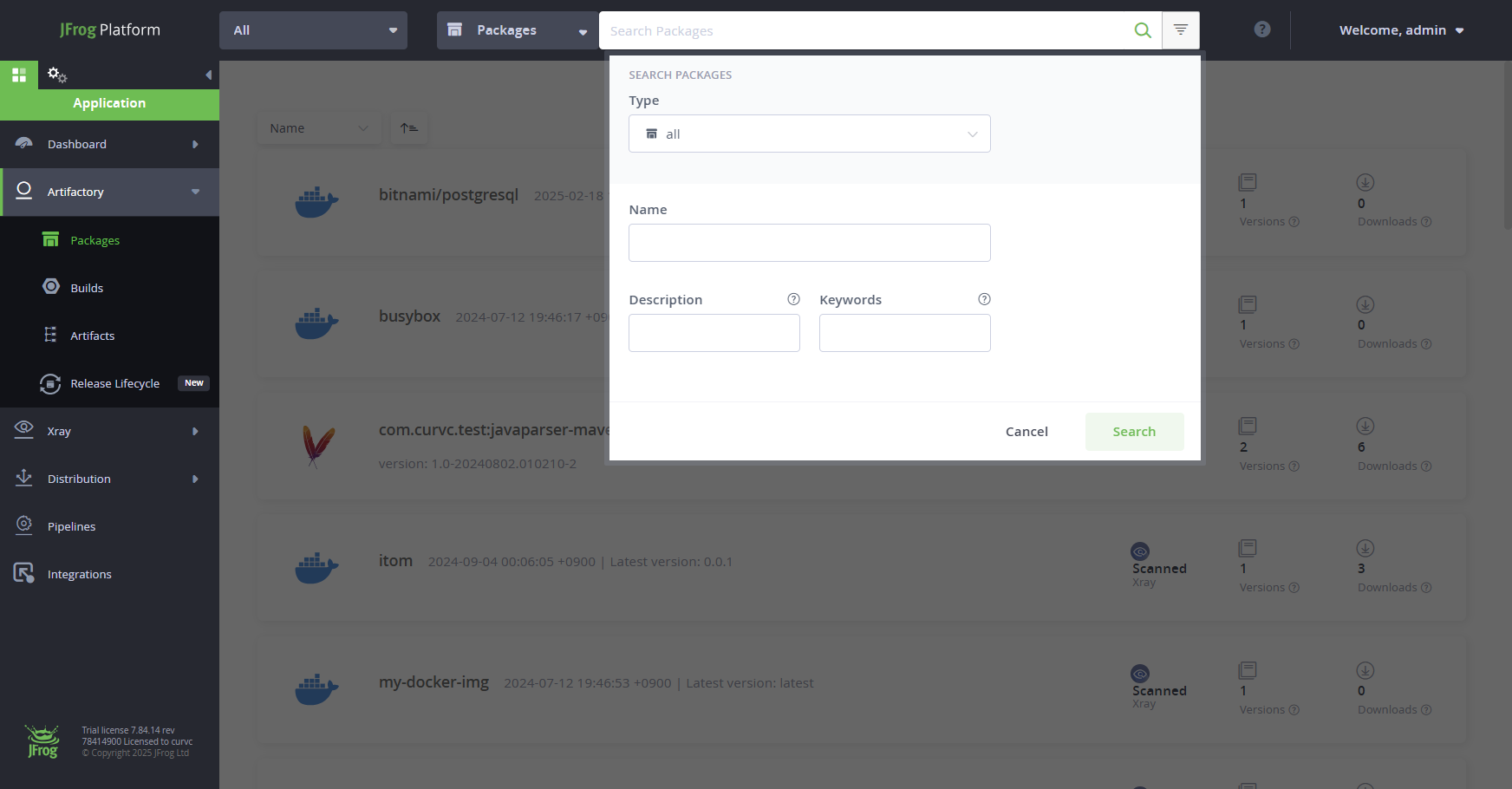
Task: Click the Cancel button
Action: pyautogui.click(x=1026, y=432)
